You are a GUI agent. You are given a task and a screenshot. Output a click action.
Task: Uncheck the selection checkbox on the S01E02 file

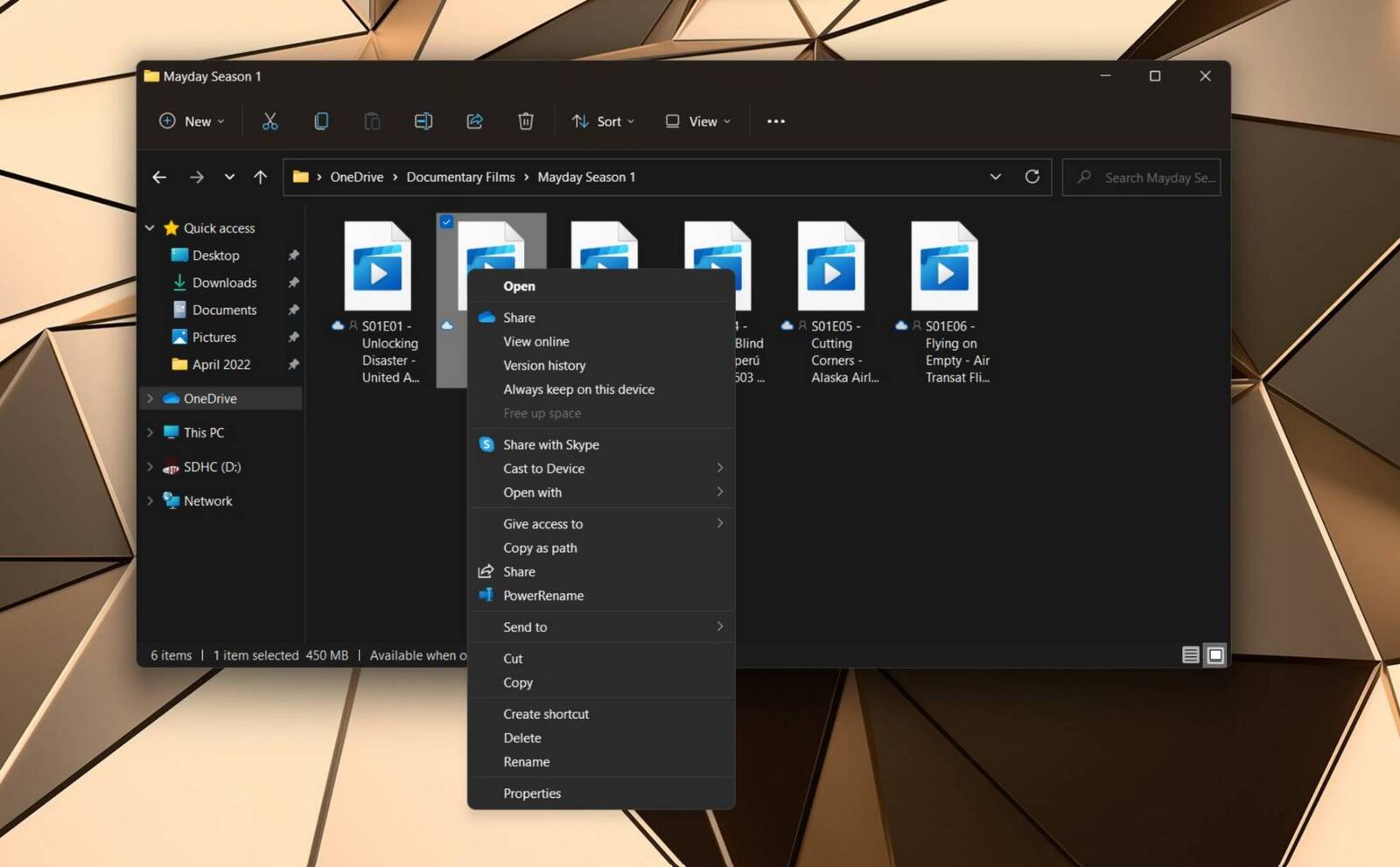446,222
